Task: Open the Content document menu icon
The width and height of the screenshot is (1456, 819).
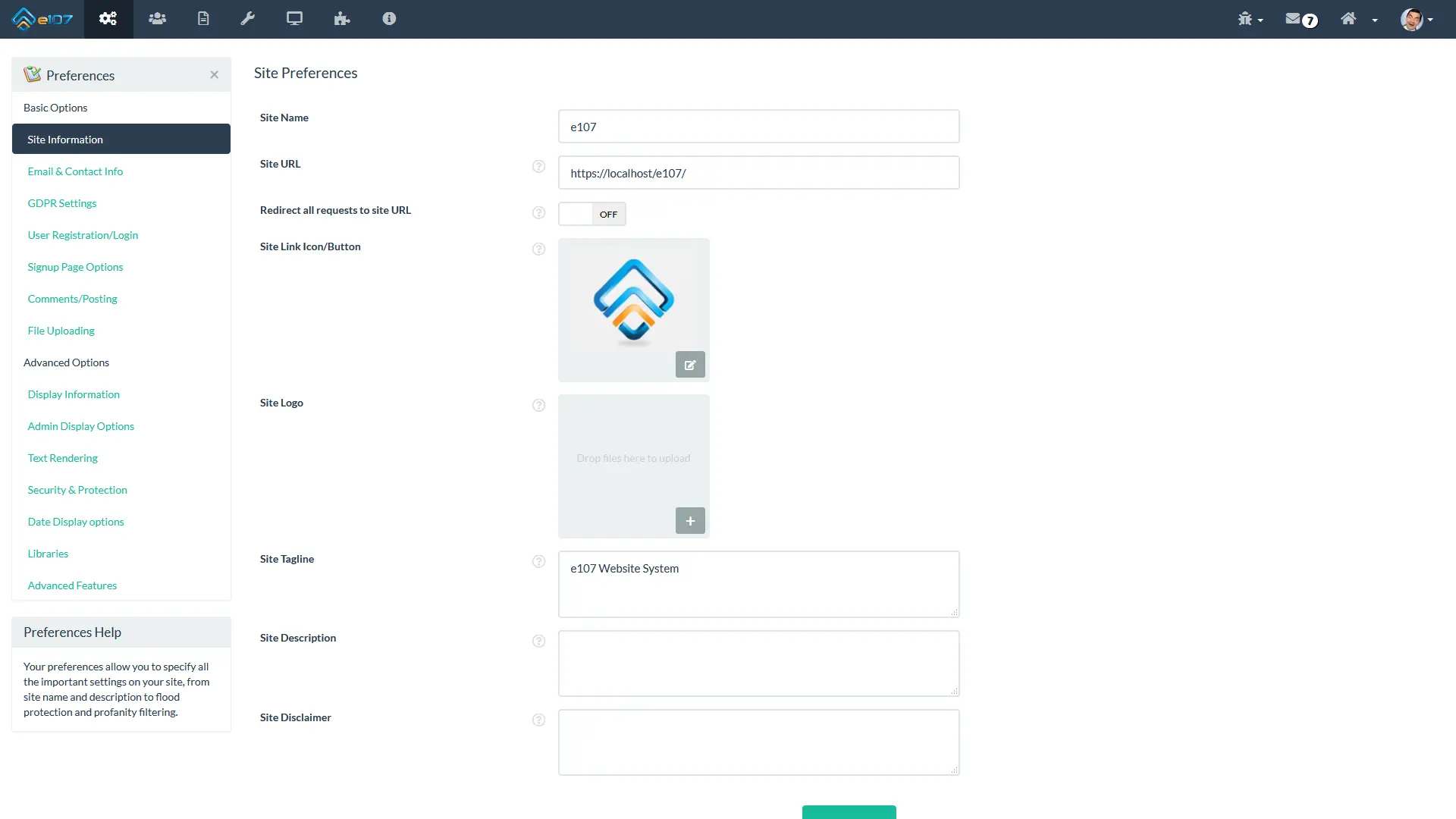Action: click(x=203, y=18)
